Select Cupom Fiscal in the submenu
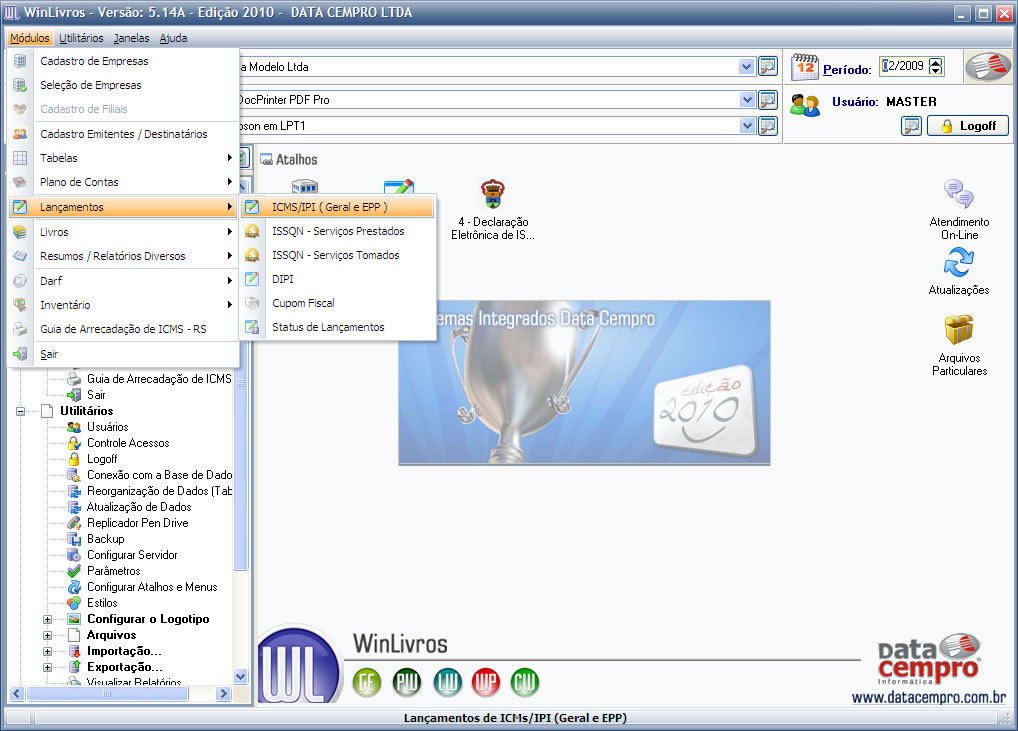 [x=338, y=303]
